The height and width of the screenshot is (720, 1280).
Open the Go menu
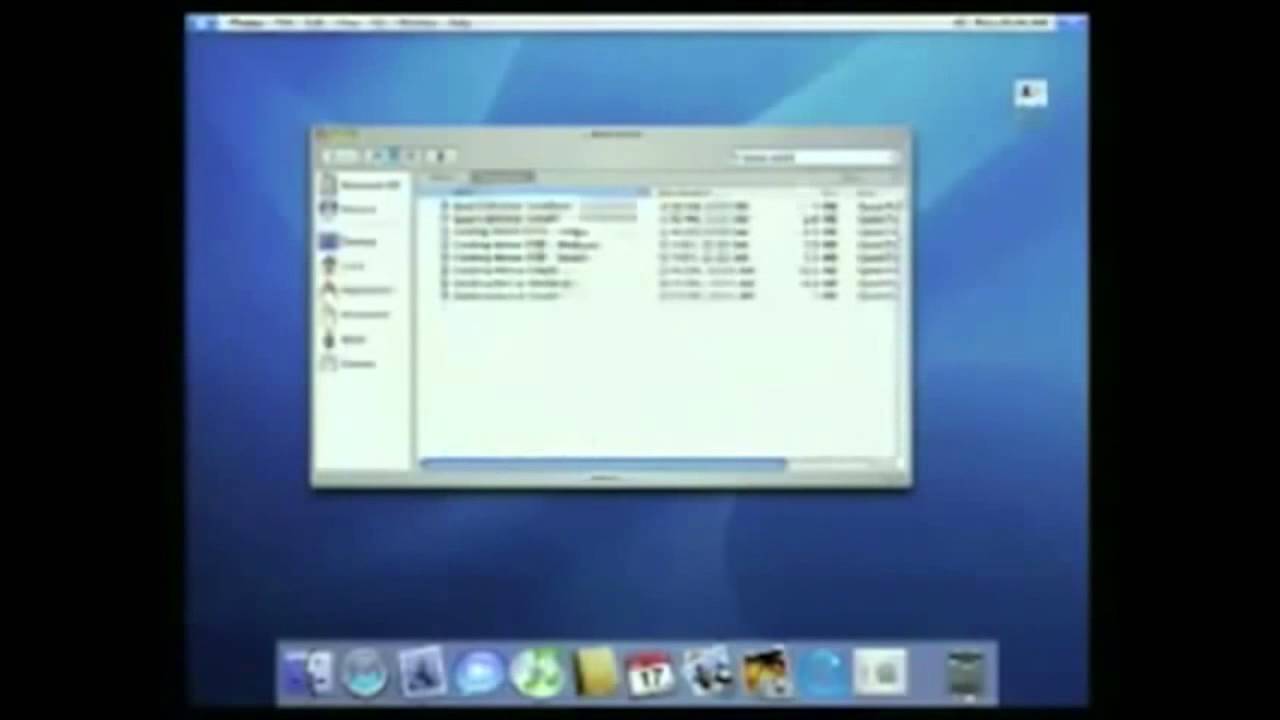pyautogui.click(x=379, y=22)
